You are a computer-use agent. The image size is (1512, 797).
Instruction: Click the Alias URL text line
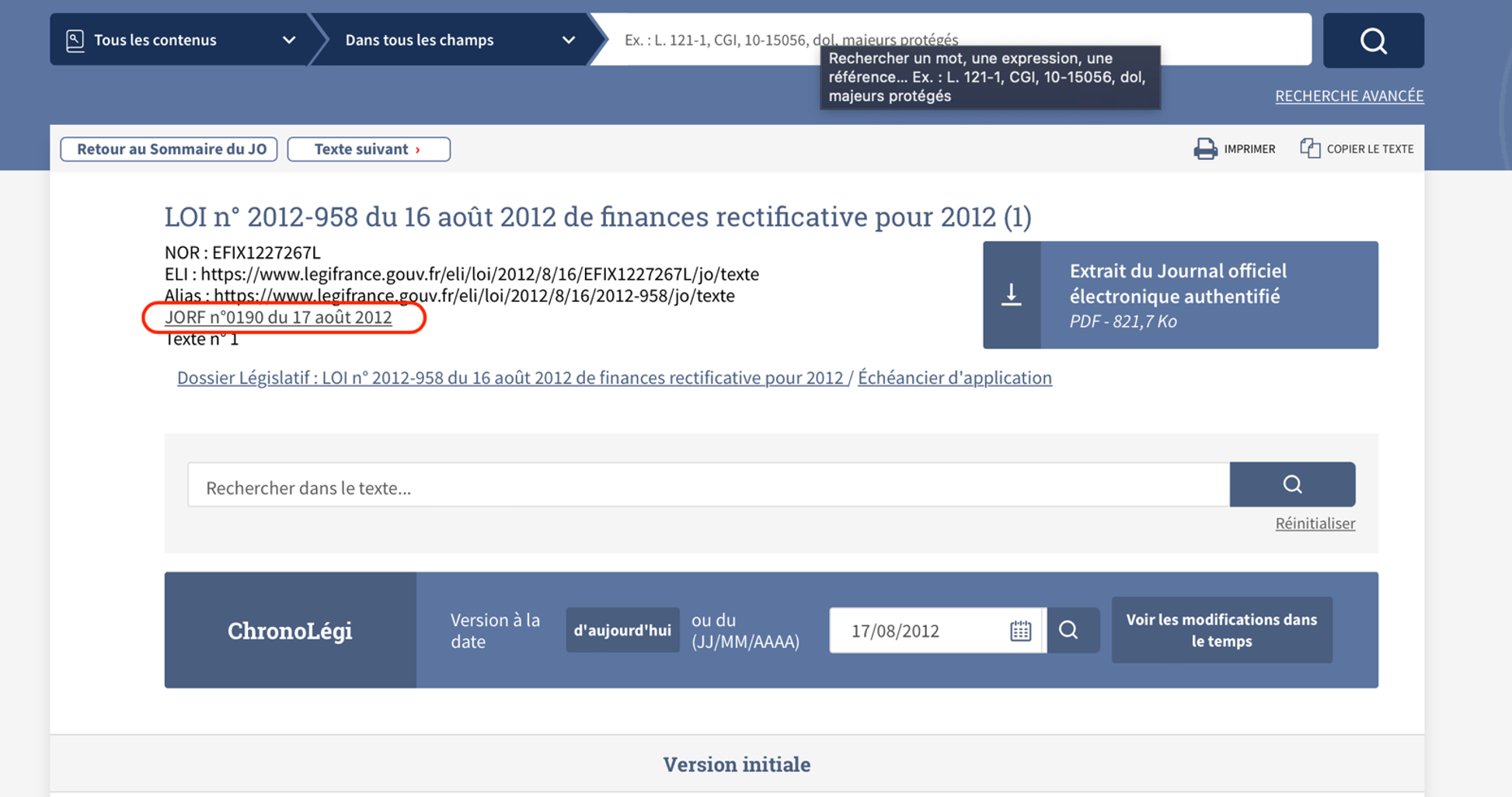point(449,296)
